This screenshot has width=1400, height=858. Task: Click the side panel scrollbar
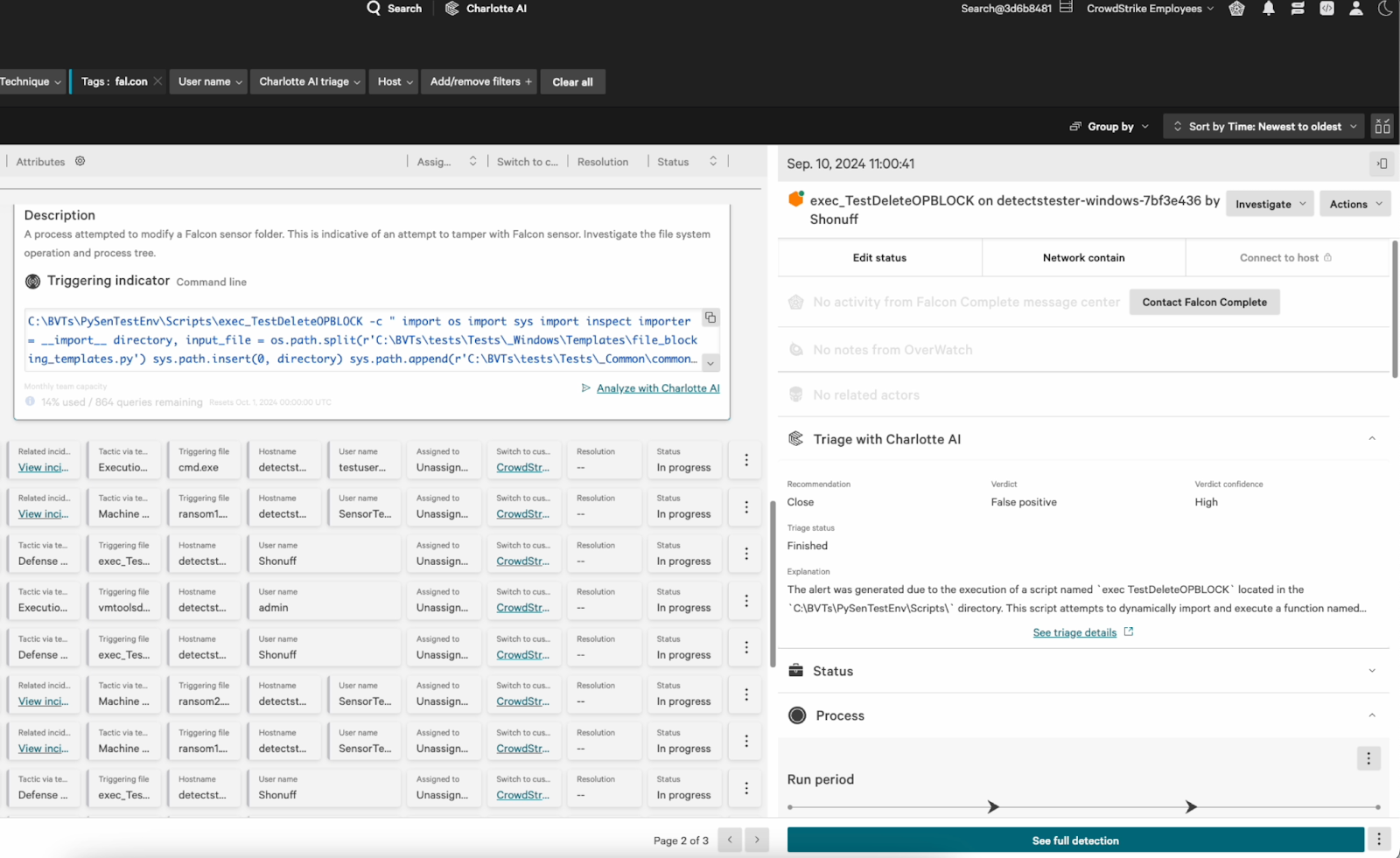point(1395,310)
